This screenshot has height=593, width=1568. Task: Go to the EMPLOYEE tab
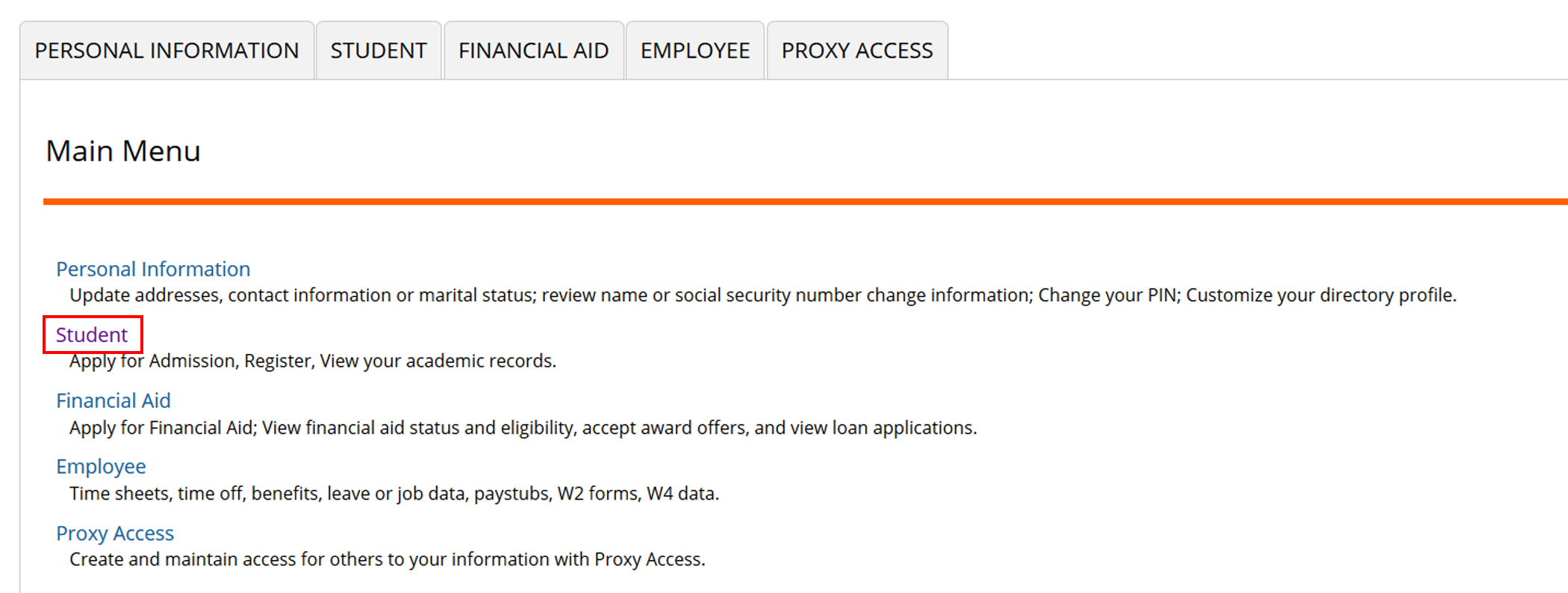pos(694,51)
